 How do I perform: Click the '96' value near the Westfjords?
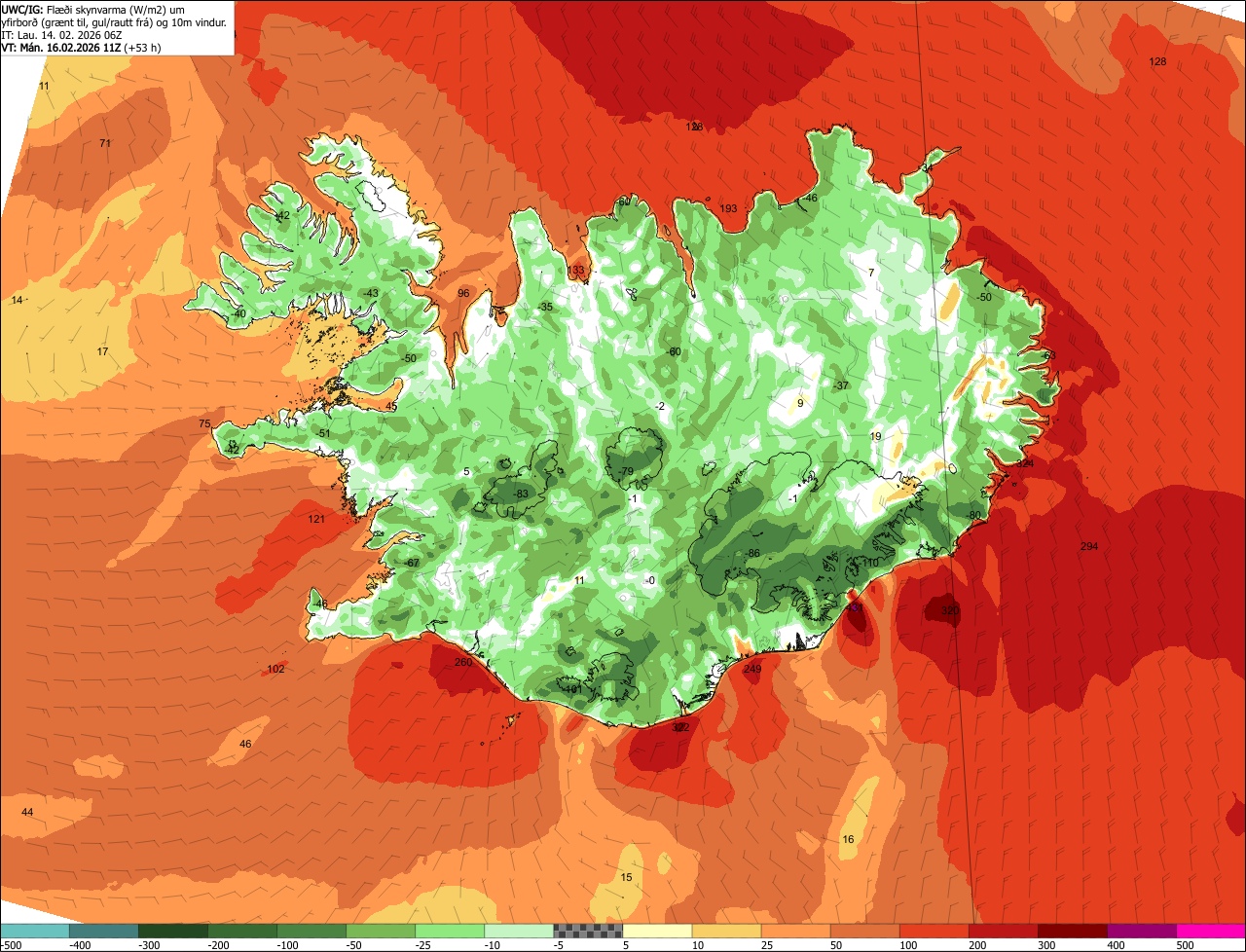pos(463,294)
